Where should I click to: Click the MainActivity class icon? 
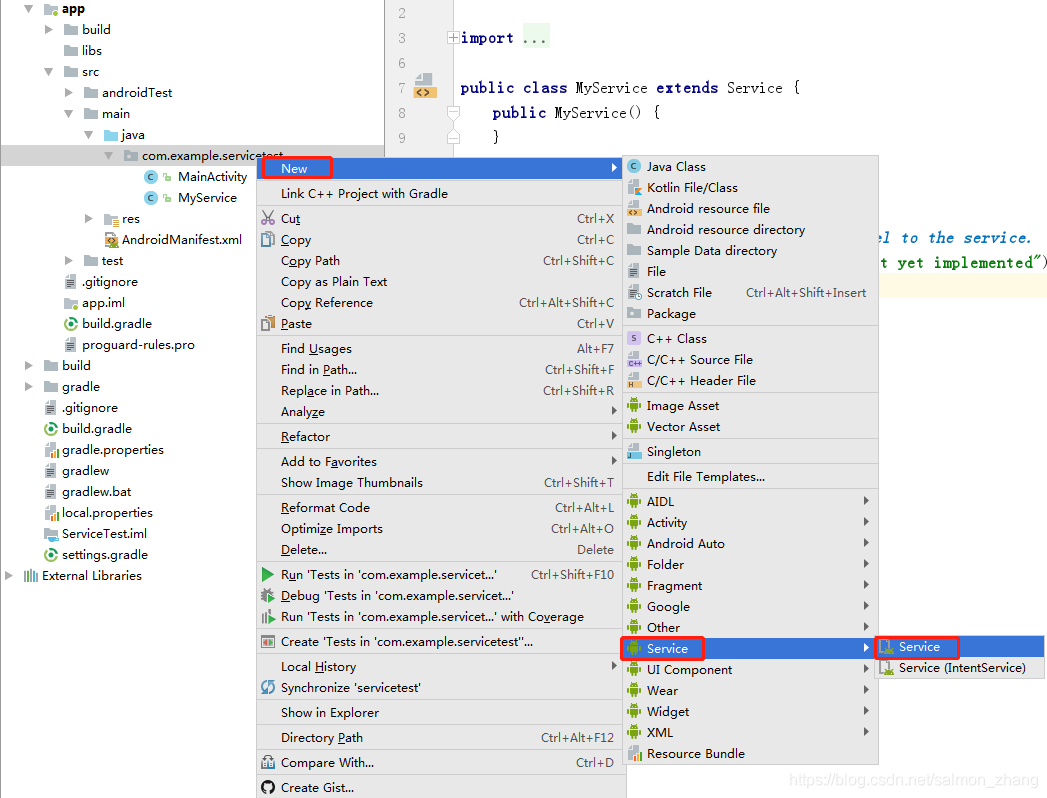[x=151, y=176]
